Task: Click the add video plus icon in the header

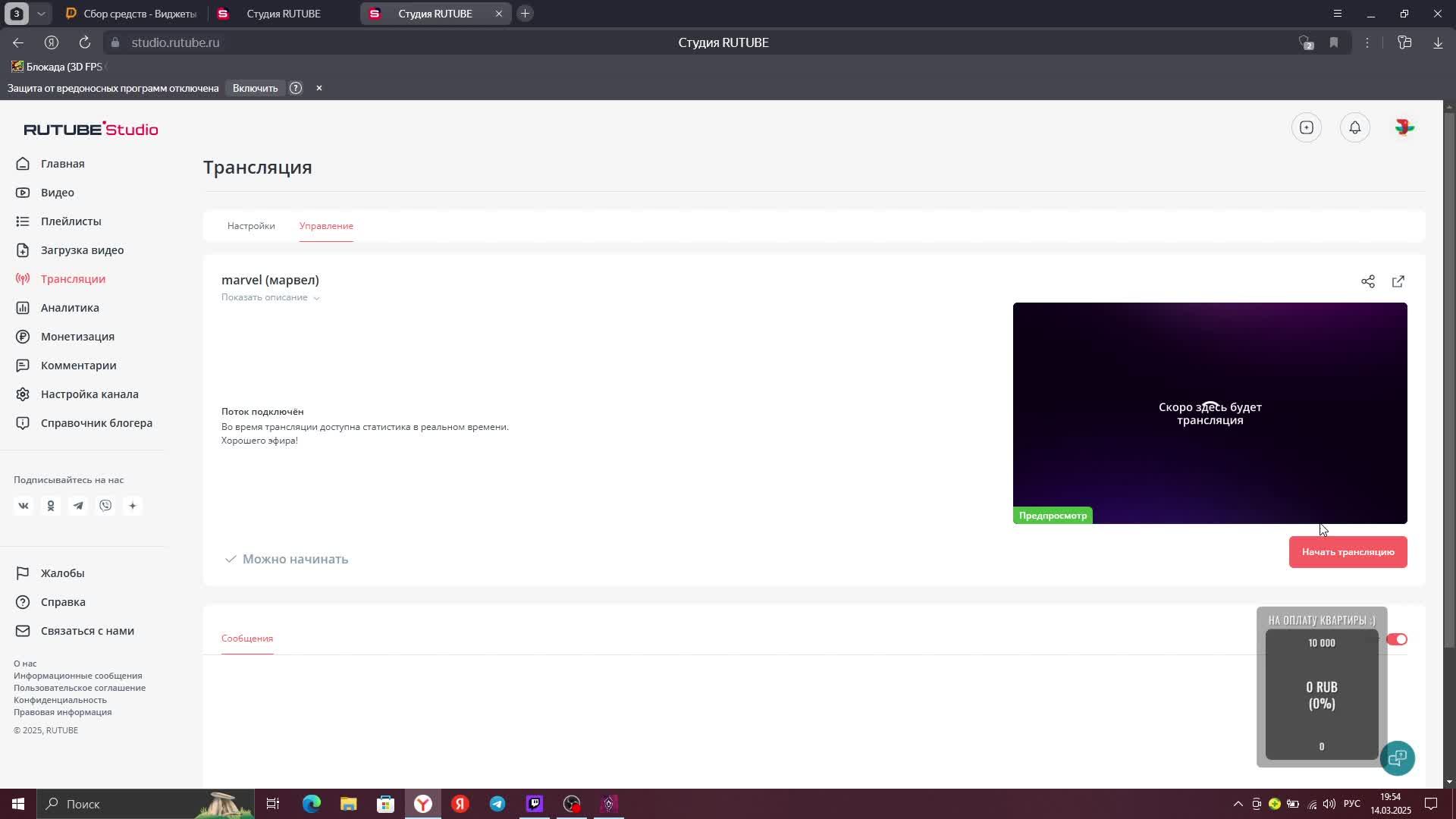Action: (x=1306, y=127)
